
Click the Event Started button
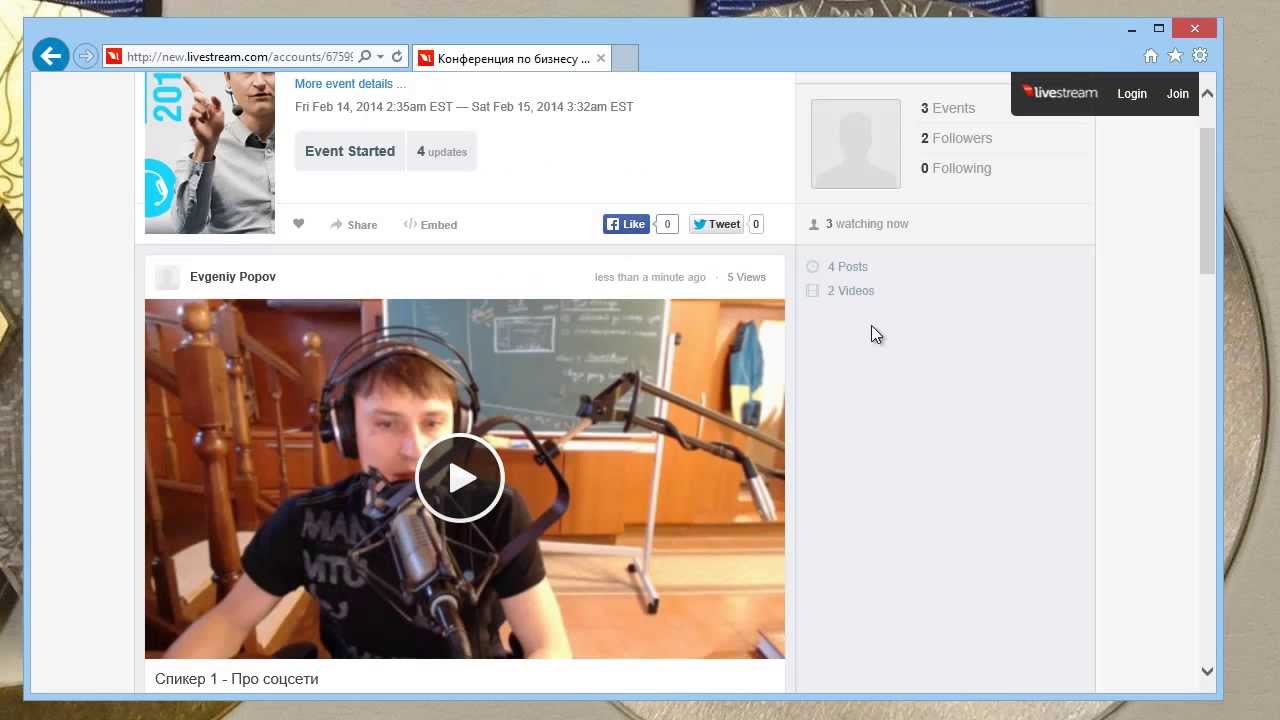(350, 151)
